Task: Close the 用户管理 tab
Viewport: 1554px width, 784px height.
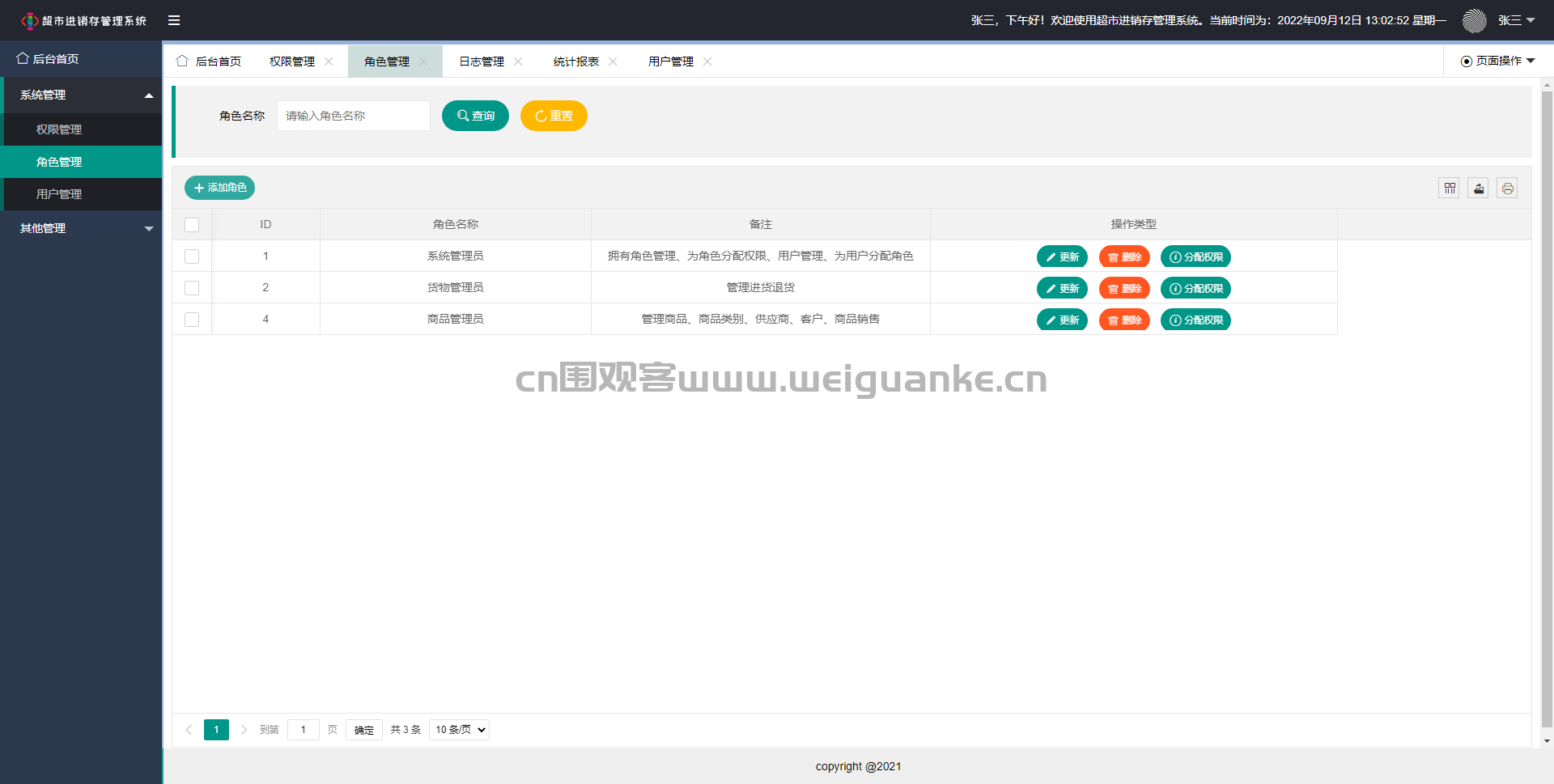Action: point(707,61)
